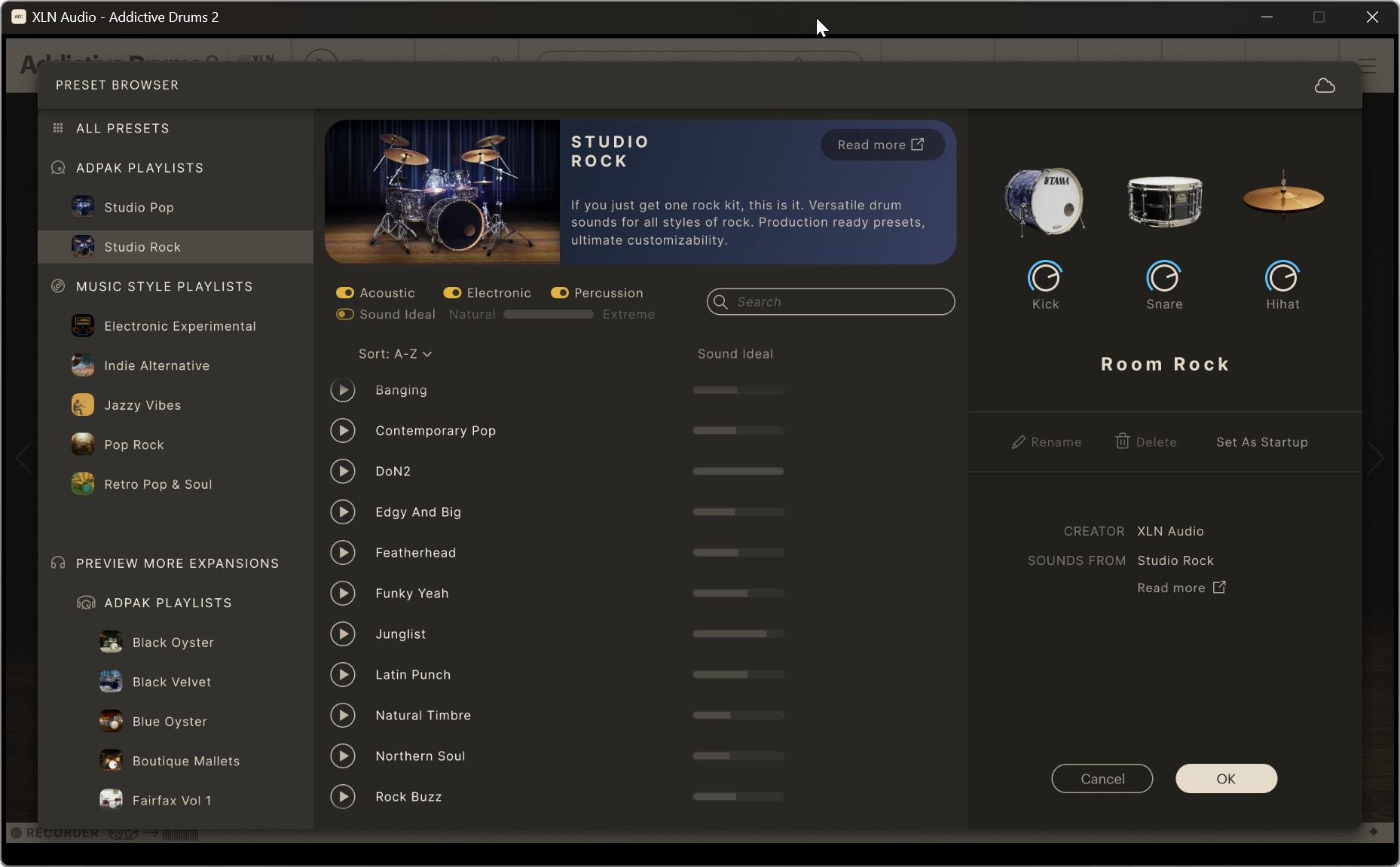1400x867 pixels.
Task: Toggle the Electronic filter
Action: point(452,293)
